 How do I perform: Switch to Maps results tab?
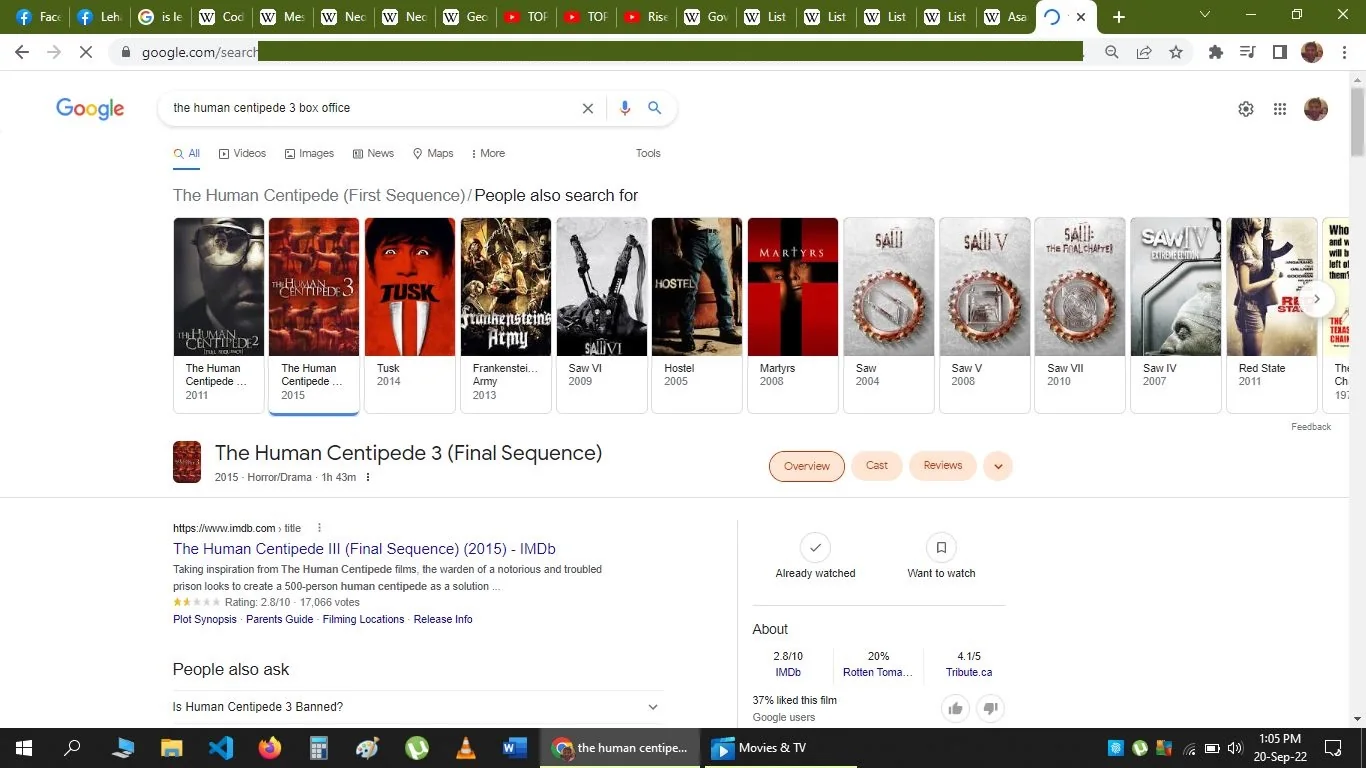coord(433,154)
